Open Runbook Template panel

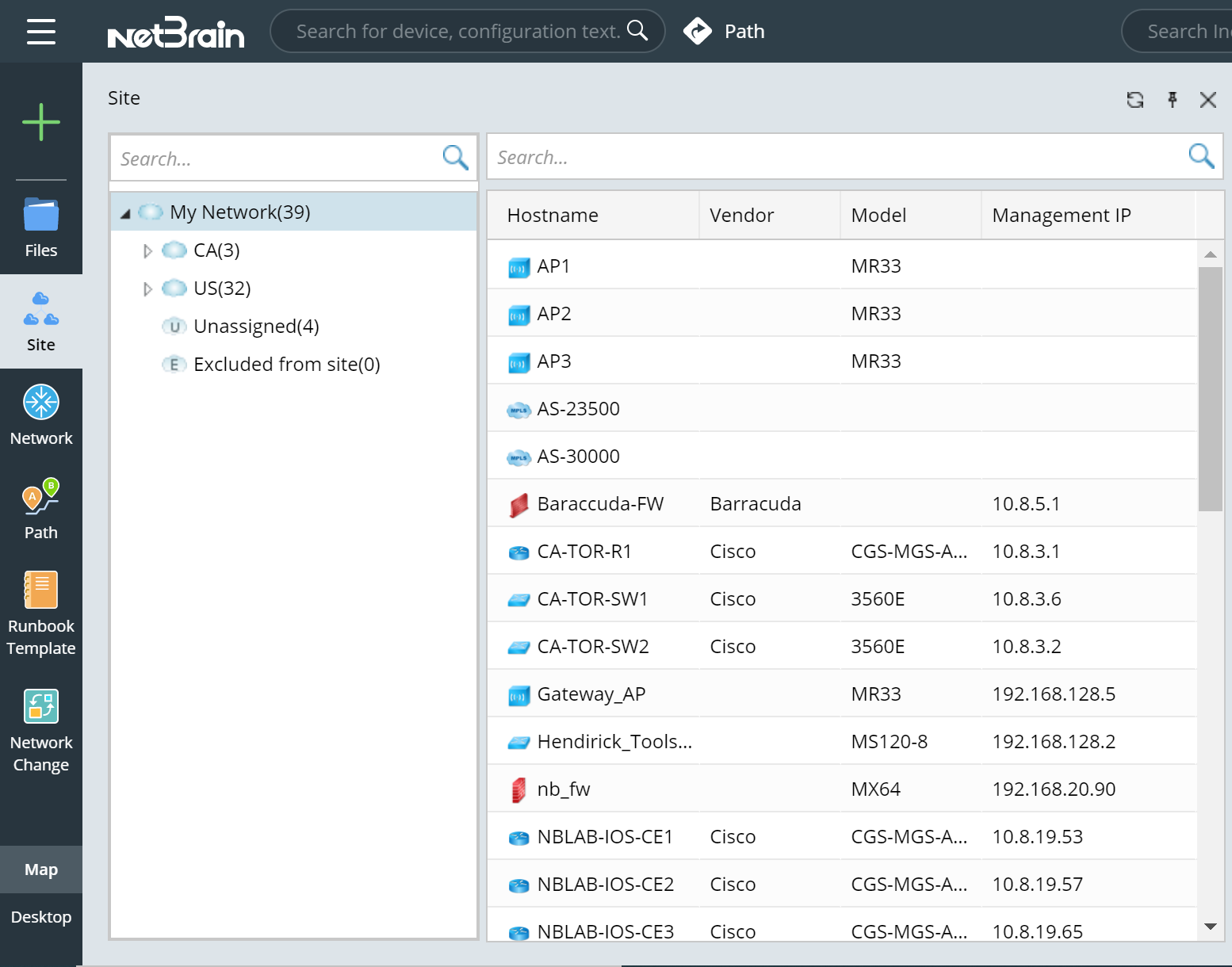click(x=41, y=614)
